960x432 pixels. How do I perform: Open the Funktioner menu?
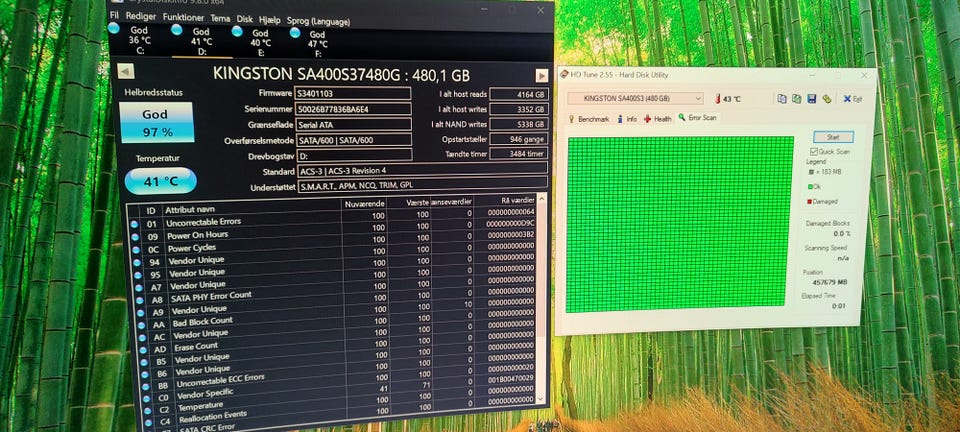click(x=184, y=18)
